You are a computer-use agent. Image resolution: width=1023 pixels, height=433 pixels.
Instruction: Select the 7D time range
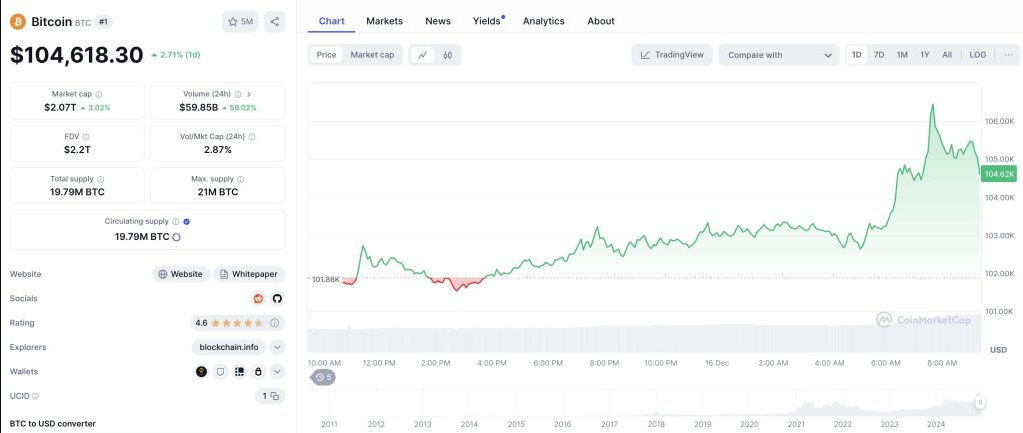[x=879, y=55]
